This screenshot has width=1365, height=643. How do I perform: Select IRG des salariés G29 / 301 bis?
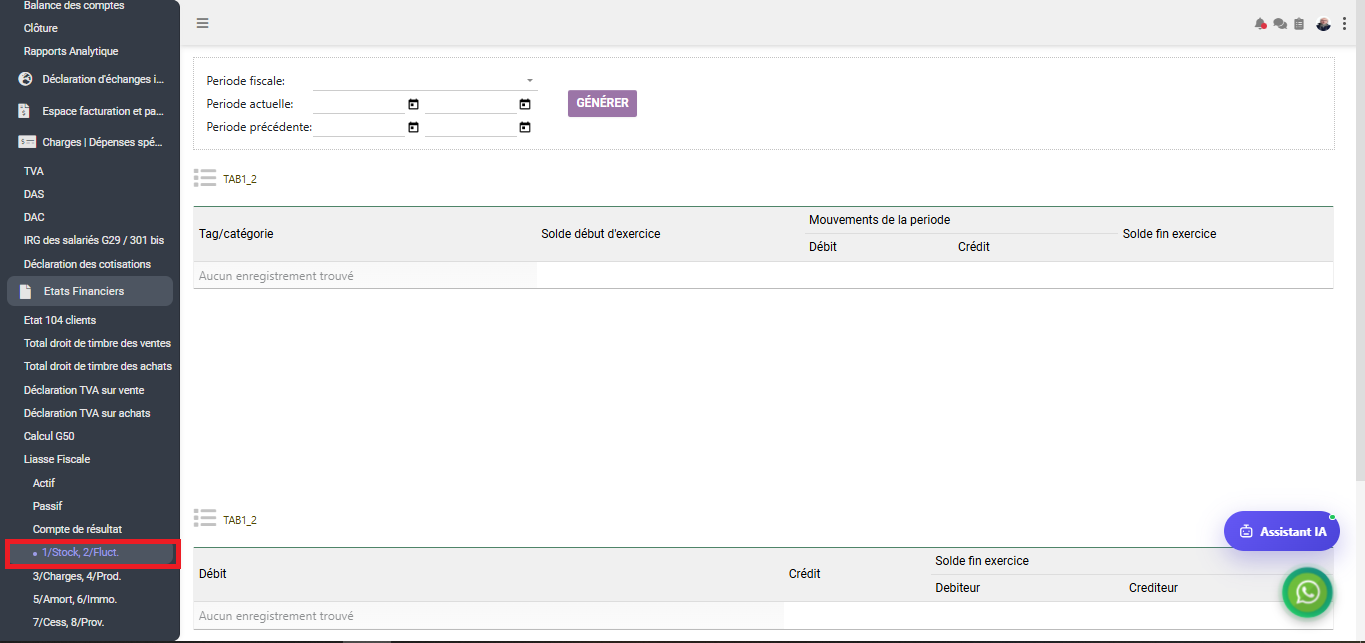94,240
